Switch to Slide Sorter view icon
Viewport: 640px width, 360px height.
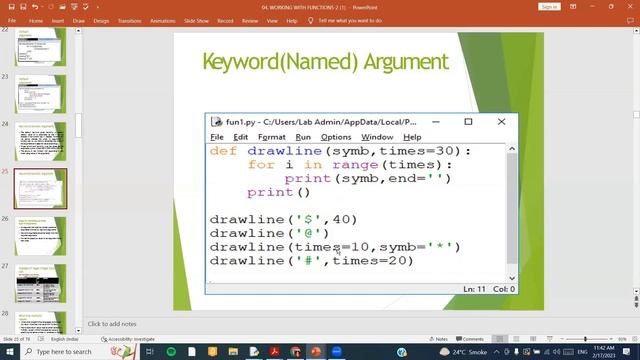tap(516, 339)
